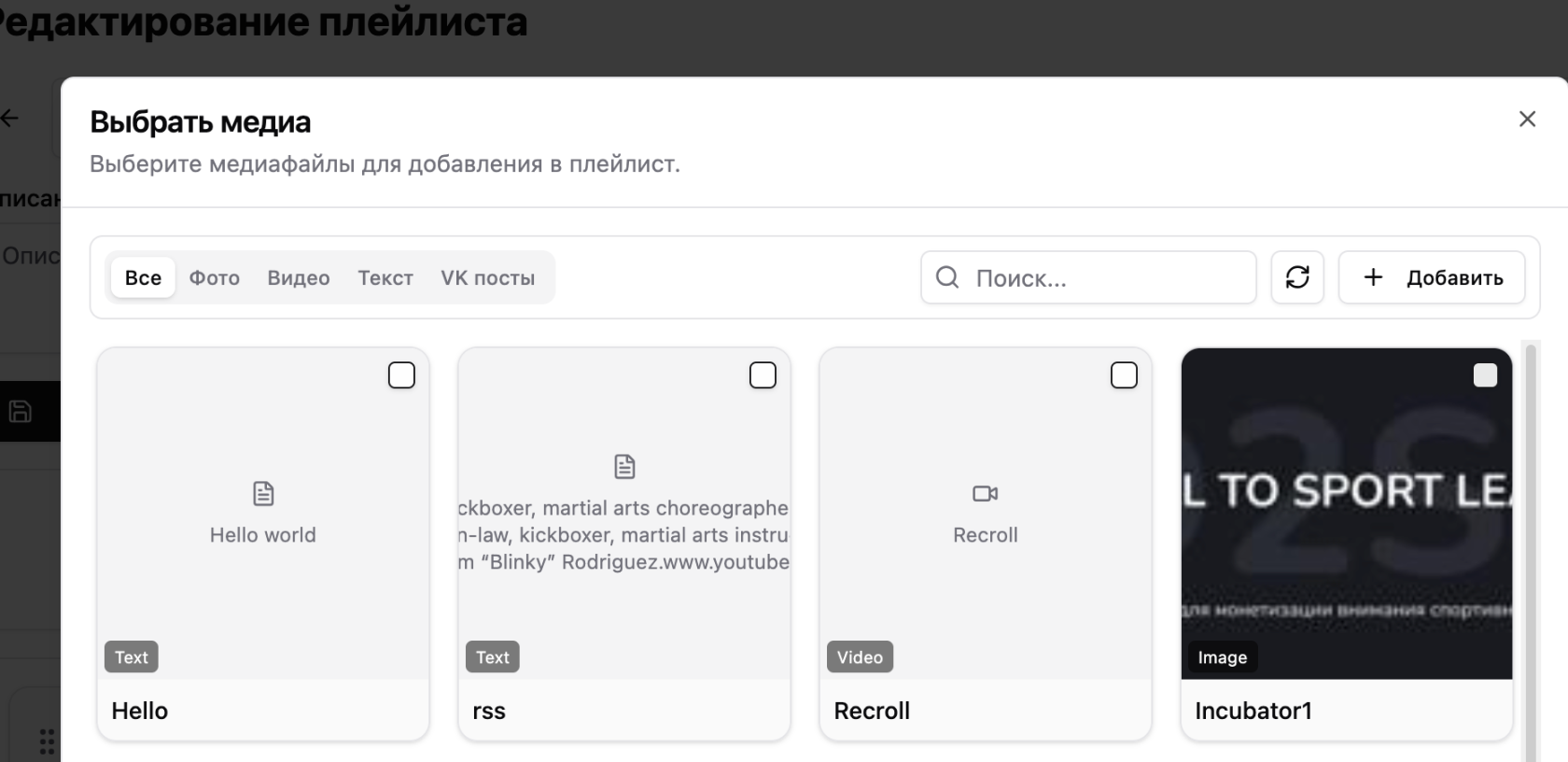Check the Hello media checkbox
1568x762 pixels.
click(x=401, y=375)
